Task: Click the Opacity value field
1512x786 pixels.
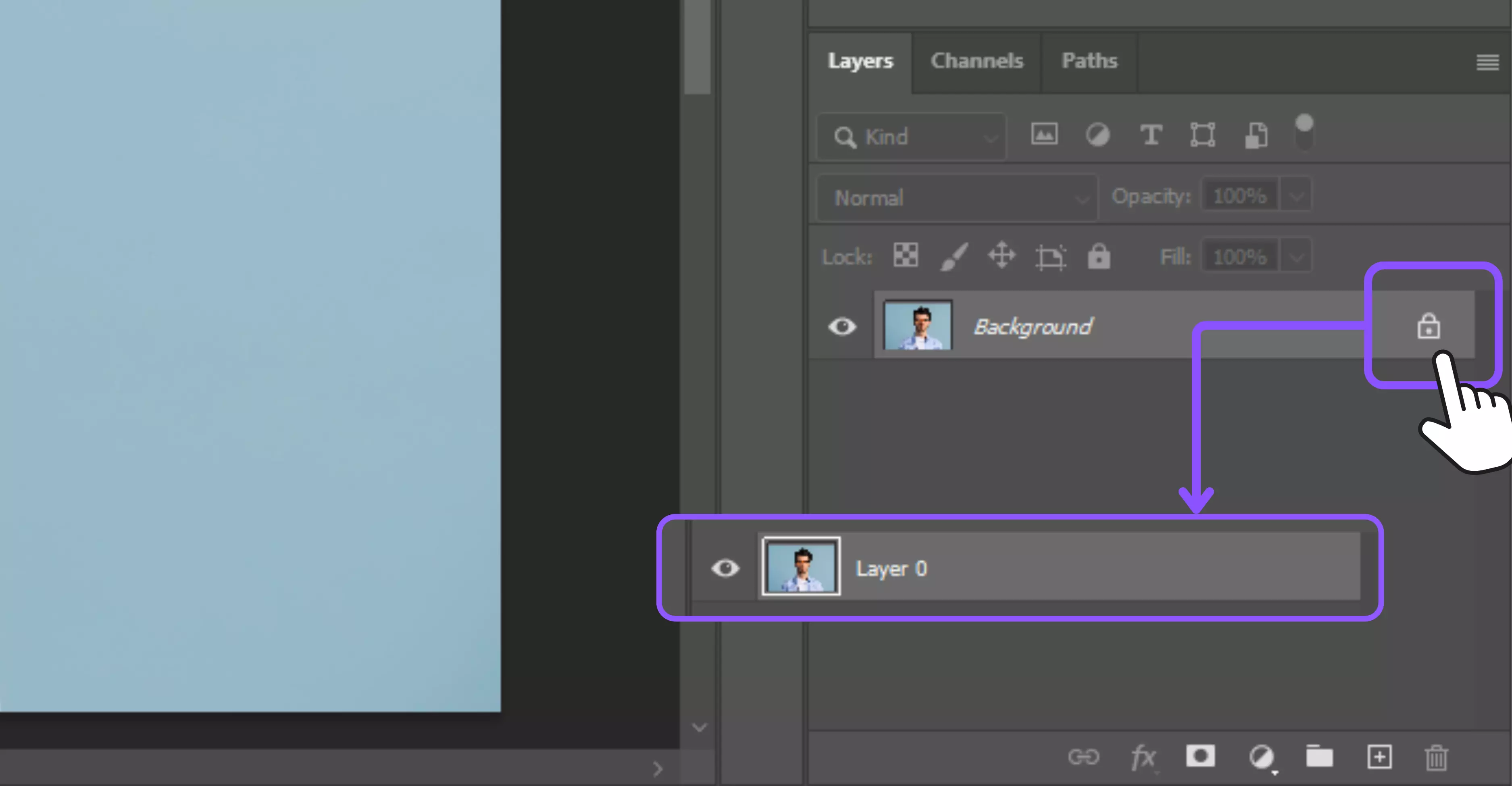Action: pyautogui.click(x=1240, y=195)
